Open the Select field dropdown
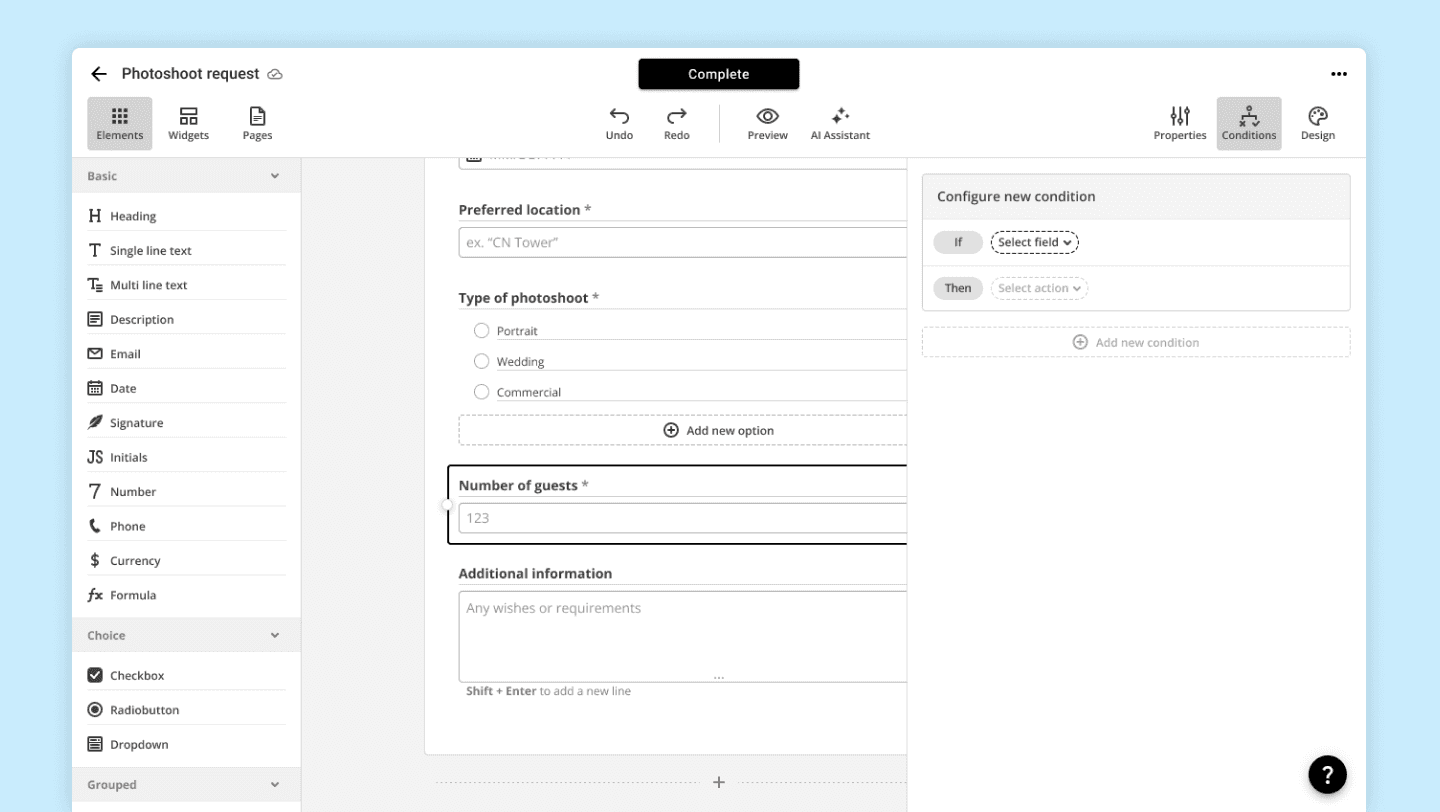The height and width of the screenshot is (812, 1440). click(1034, 242)
